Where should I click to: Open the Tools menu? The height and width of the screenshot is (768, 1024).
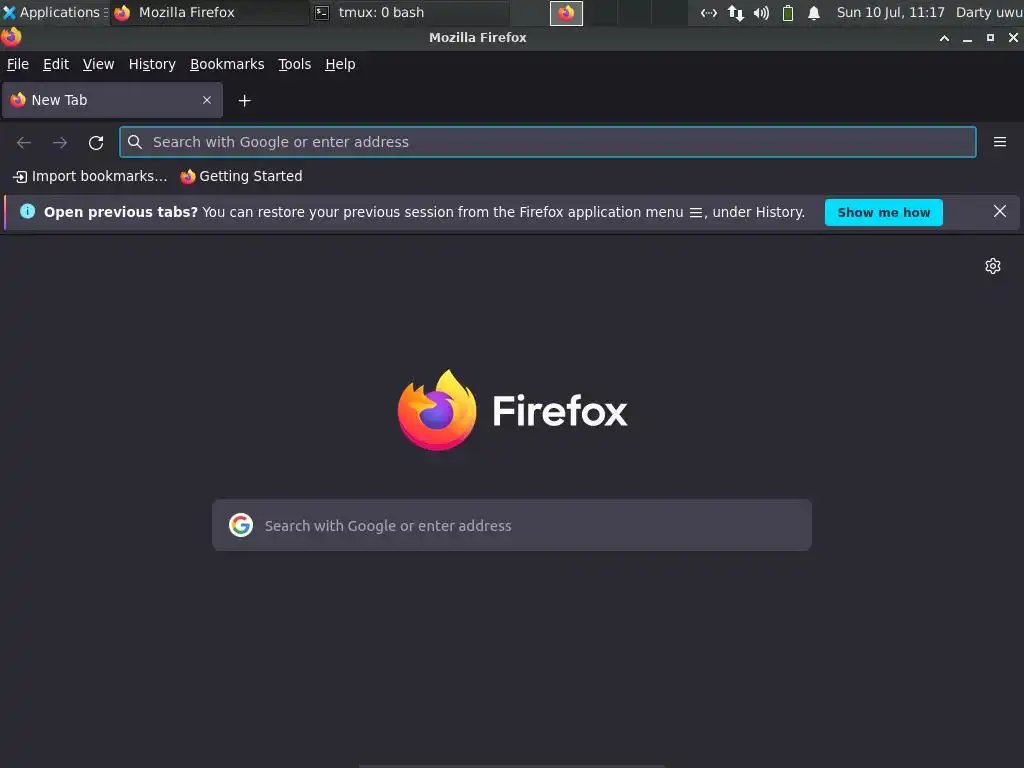pos(295,64)
